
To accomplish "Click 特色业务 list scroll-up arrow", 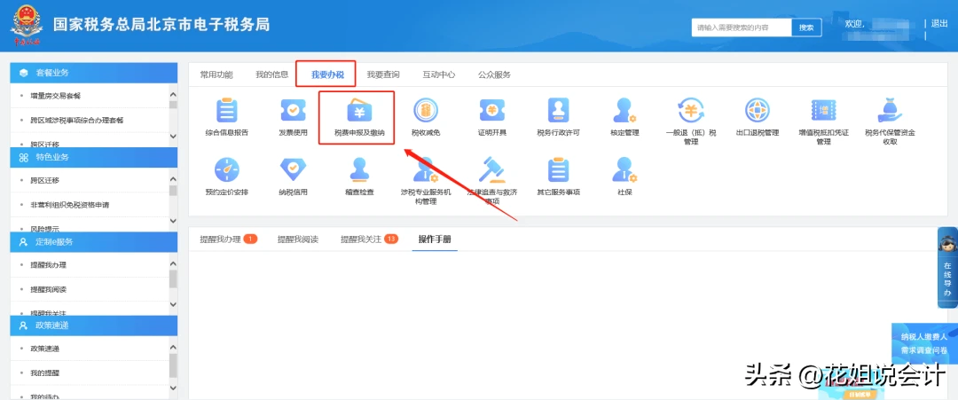I will coord(173,179).
